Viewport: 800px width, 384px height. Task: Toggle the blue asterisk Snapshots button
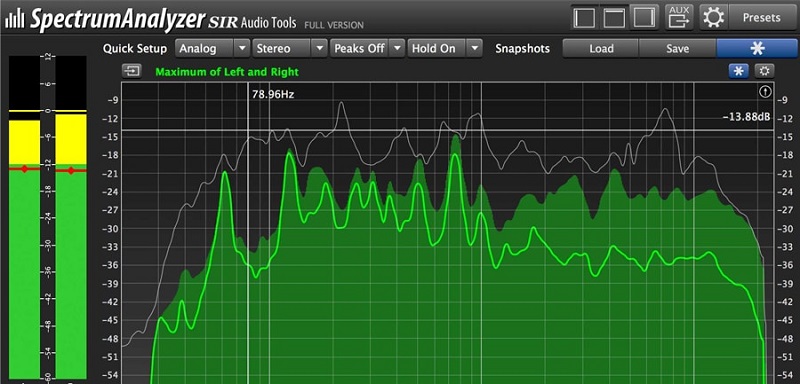click(757, 48)
